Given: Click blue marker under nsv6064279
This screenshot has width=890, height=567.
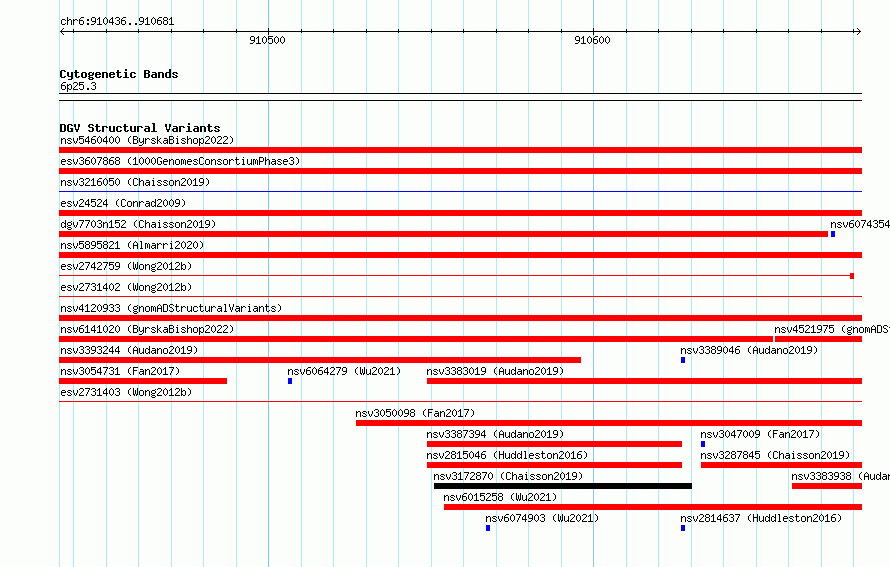Looking at the screenshot, I should (290, 381).
